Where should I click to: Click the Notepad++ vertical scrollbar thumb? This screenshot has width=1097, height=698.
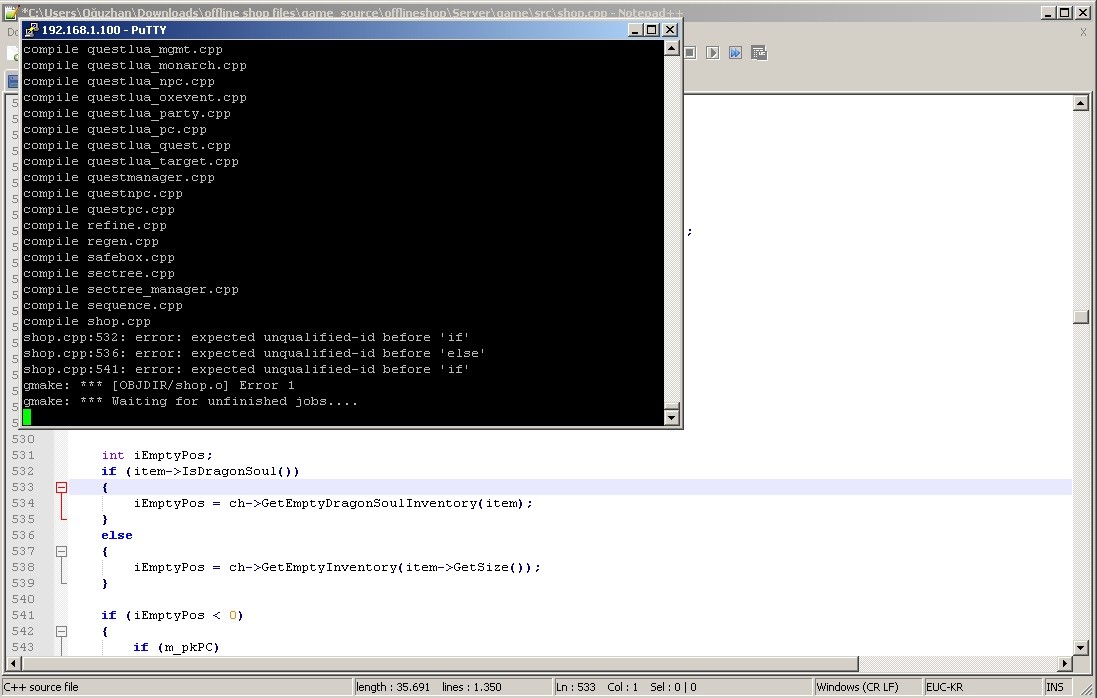(1080, 317)
